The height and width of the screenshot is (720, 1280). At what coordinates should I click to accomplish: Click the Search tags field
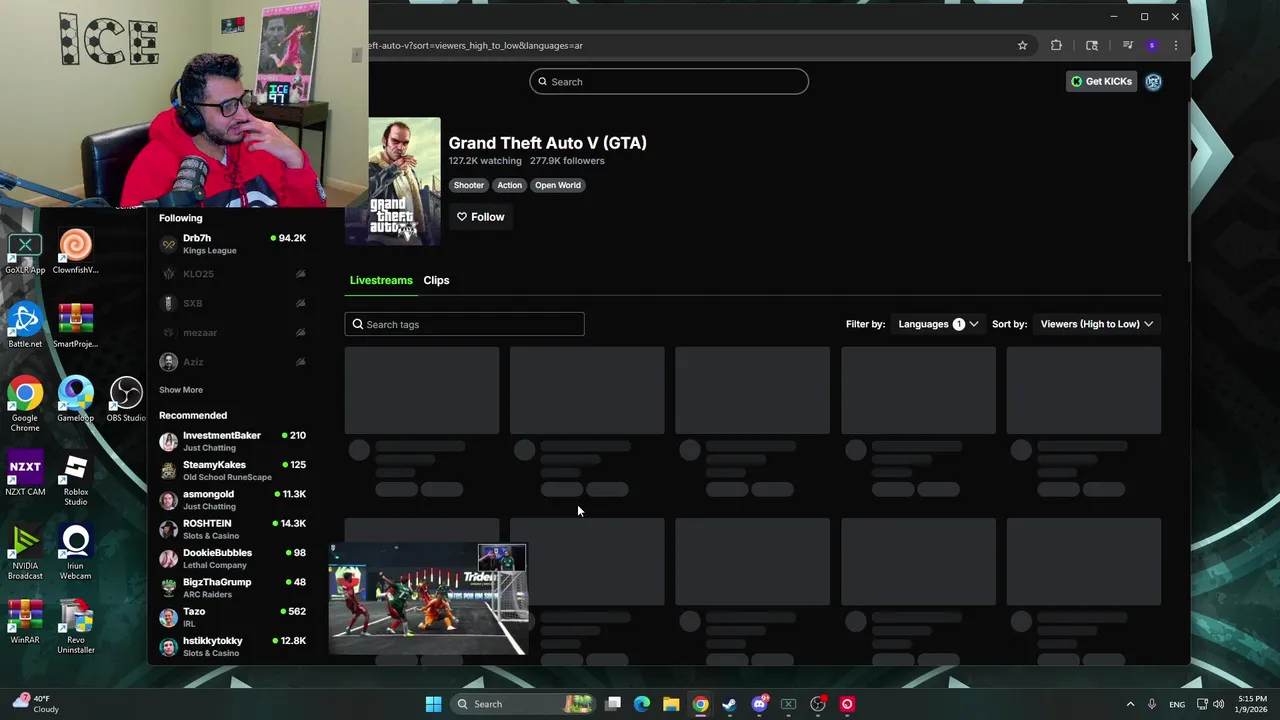pyautogui.click(x=464, y=324)
